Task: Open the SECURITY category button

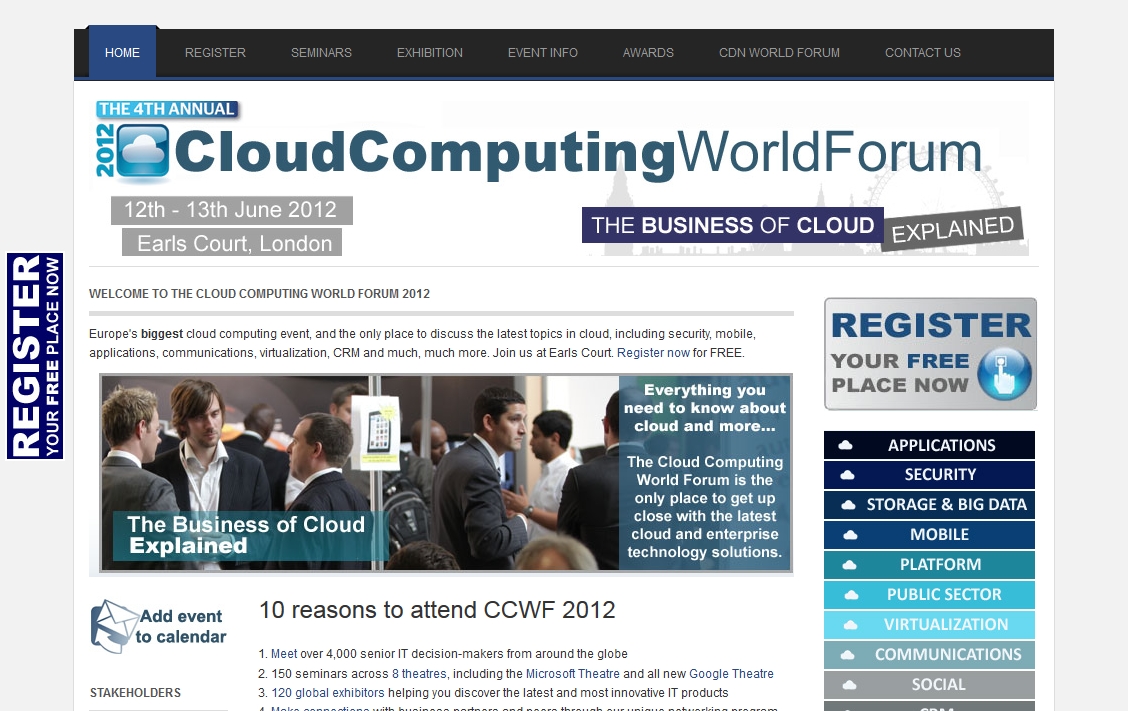Action: coord(929,475)
